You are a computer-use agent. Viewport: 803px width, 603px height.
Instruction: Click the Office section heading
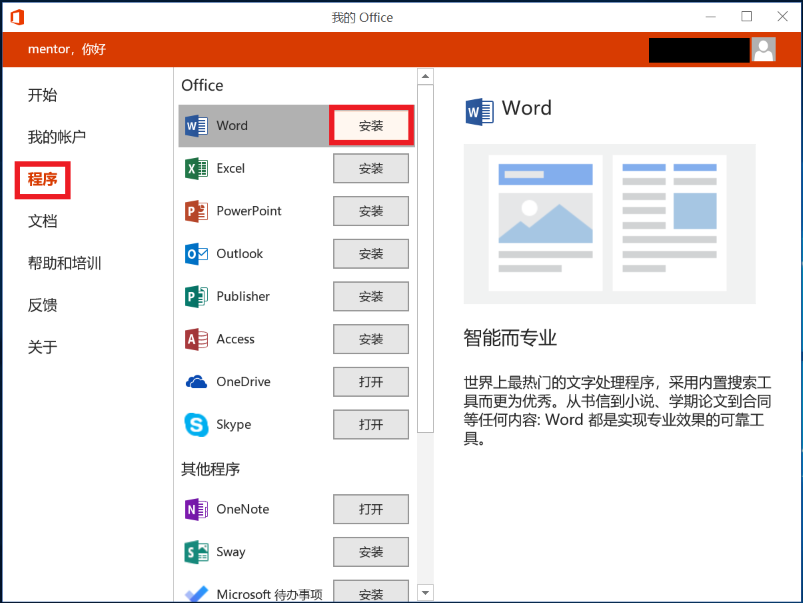pos(202,86)
